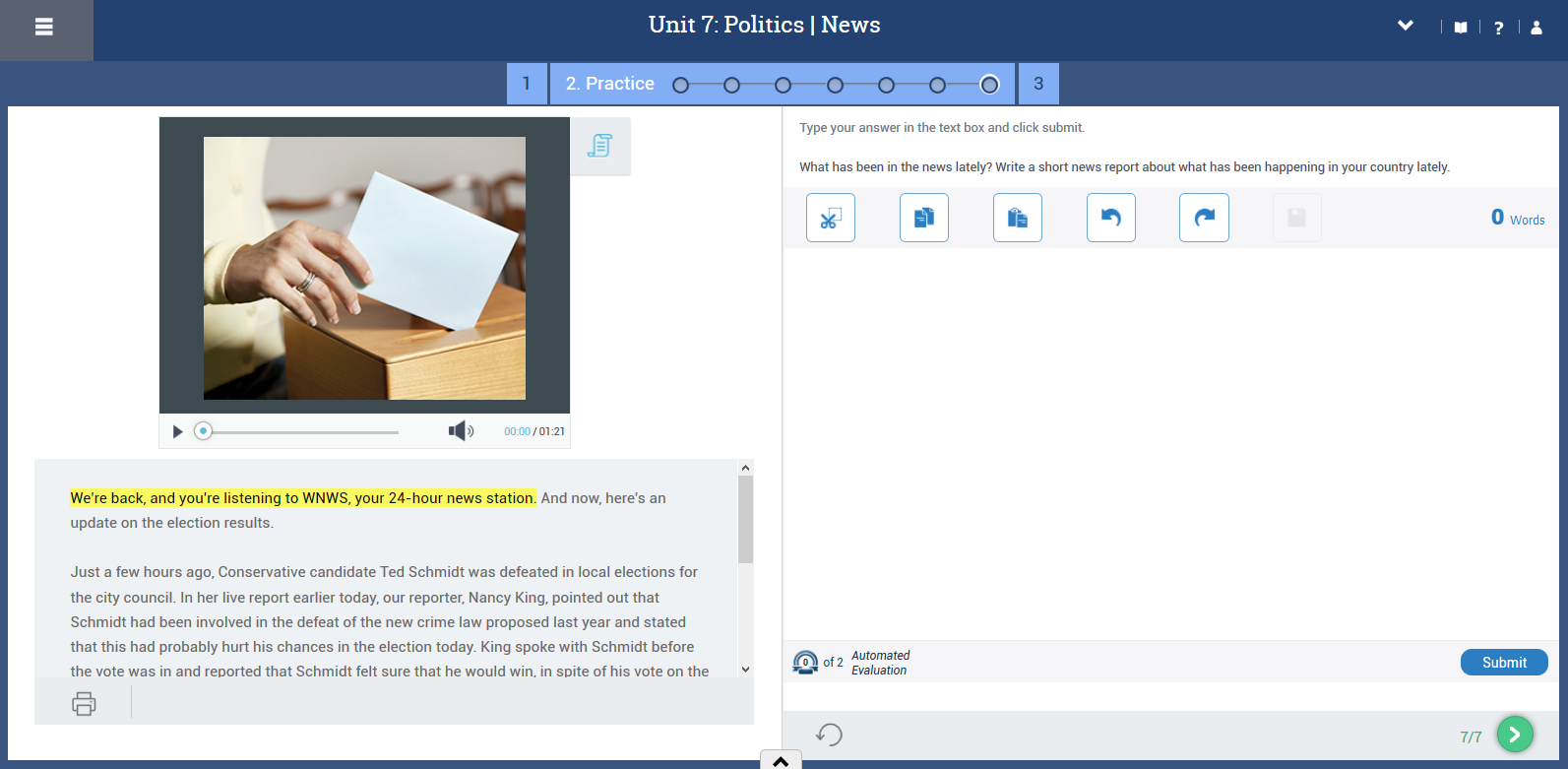Open the user profile icon

point(1537,28)
